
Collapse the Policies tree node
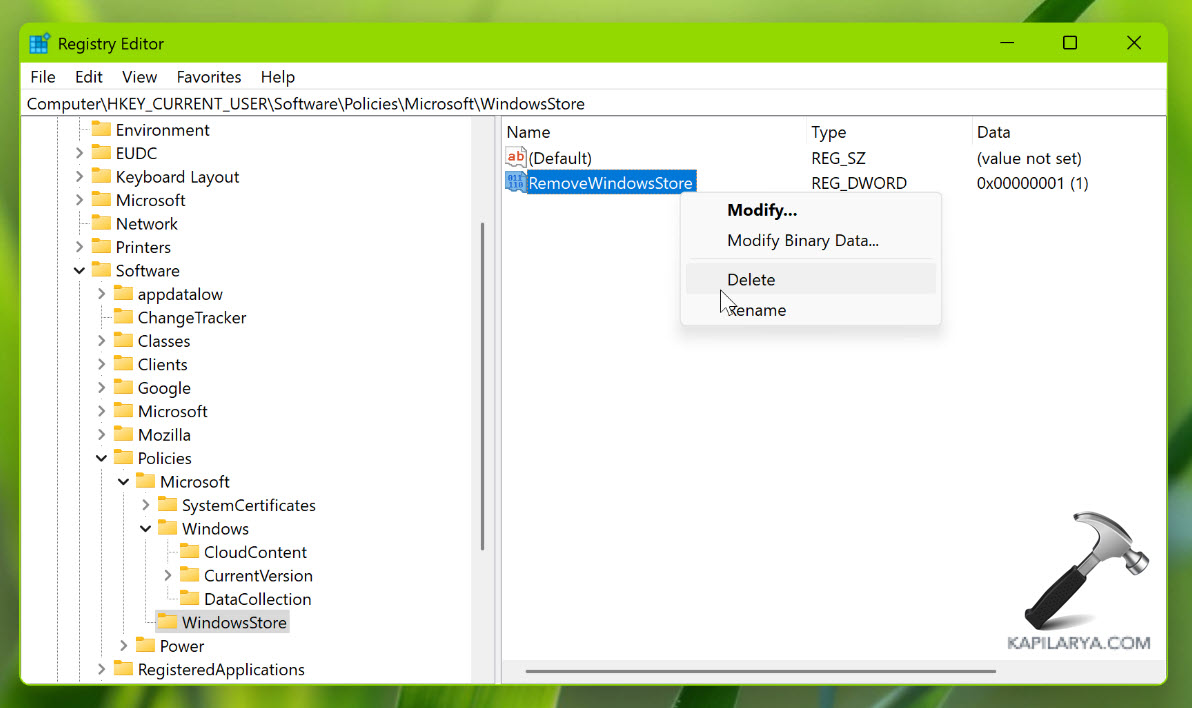point(101,458)
